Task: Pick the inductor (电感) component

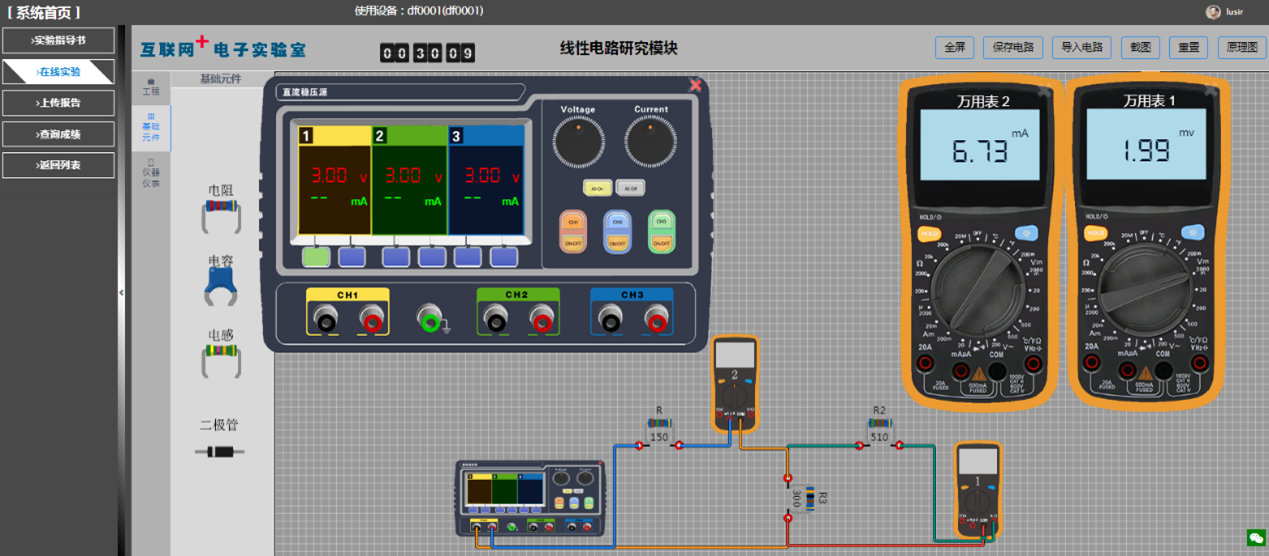Action: [220, 354]
